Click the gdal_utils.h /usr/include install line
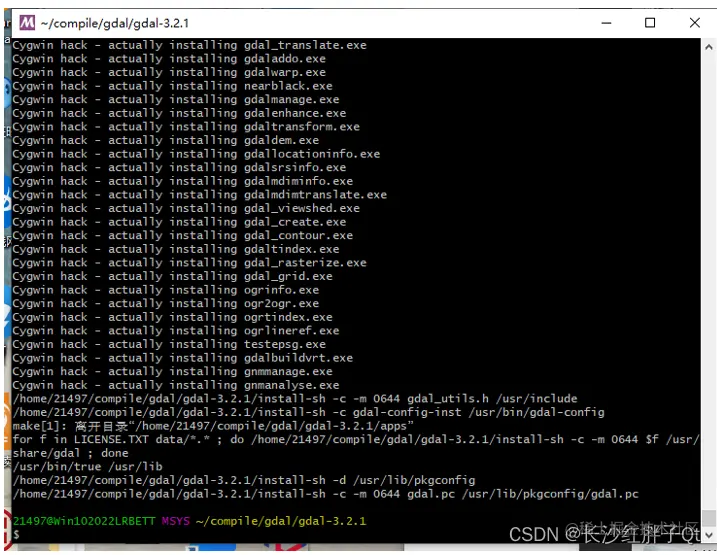Image resolution: width=717 pixels, height=555 pixels. coord(295,399)
